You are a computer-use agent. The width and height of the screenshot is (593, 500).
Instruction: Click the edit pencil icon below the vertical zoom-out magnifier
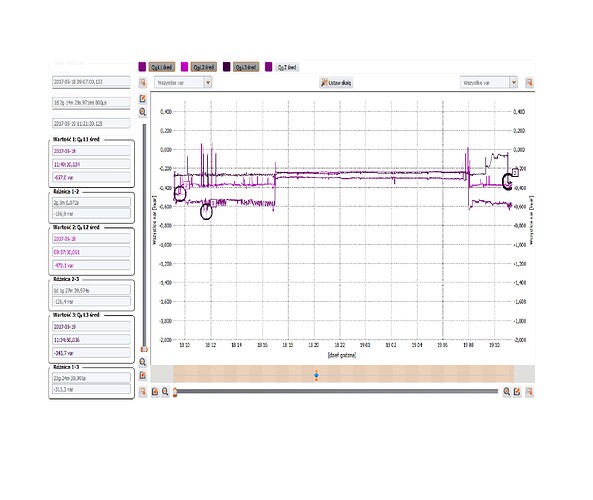[143, 375]
